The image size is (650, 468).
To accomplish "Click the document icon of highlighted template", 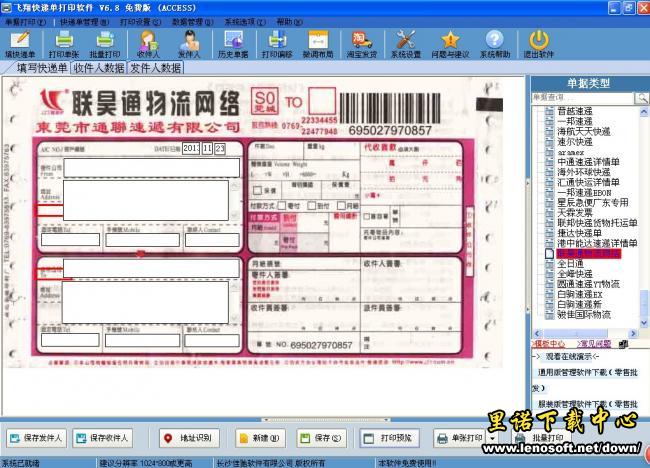I will [549, 253].
